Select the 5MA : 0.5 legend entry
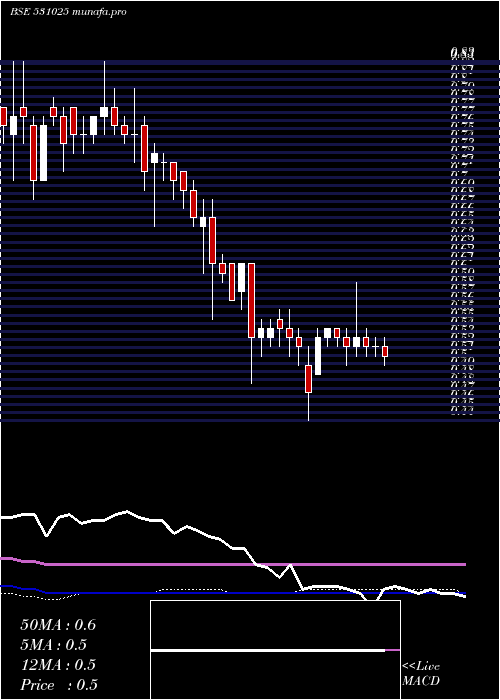Viewport: 500px width, 700px height. pyautogui.click(x=54, y=645)
